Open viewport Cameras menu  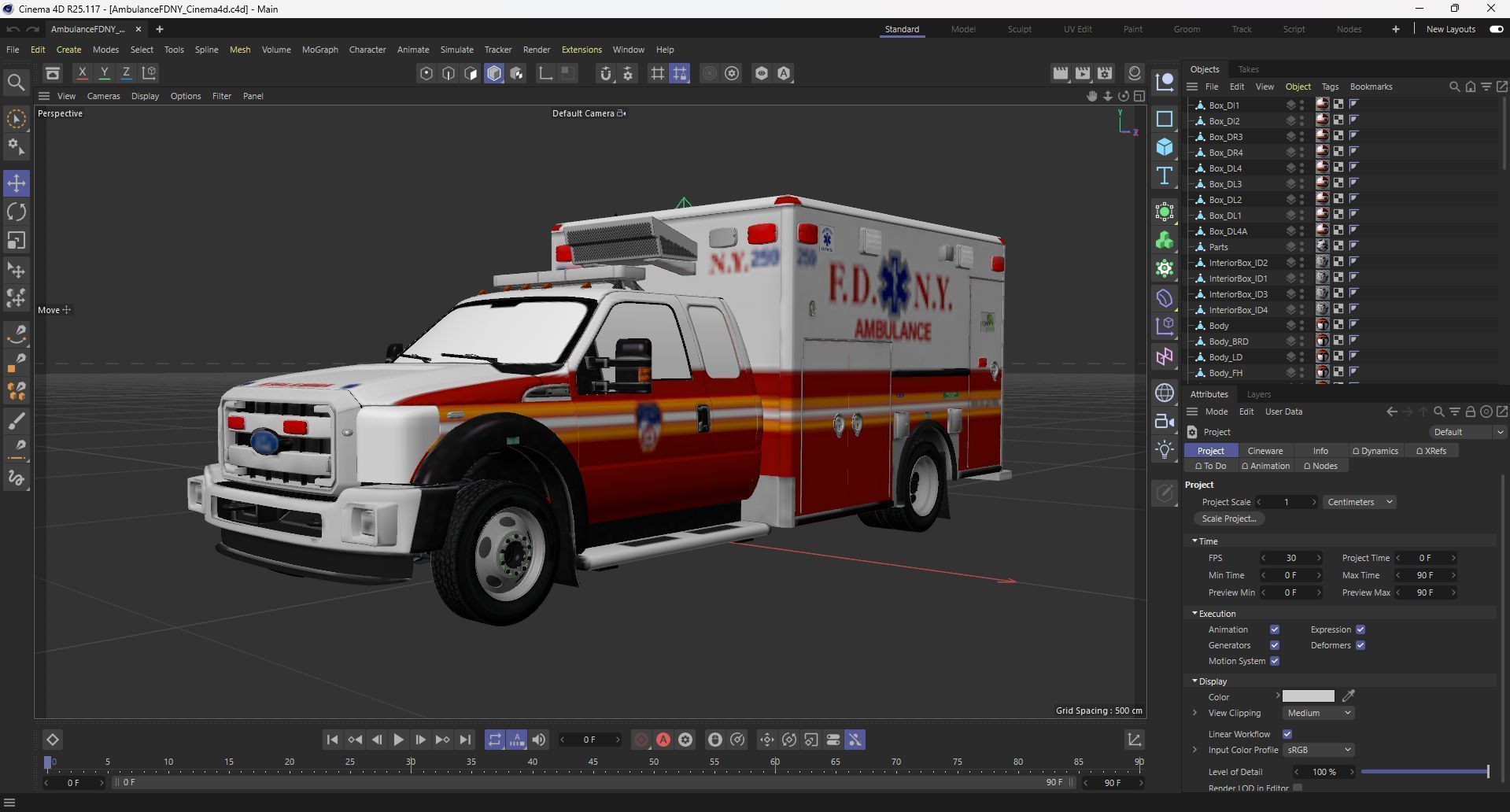(103, 96)
